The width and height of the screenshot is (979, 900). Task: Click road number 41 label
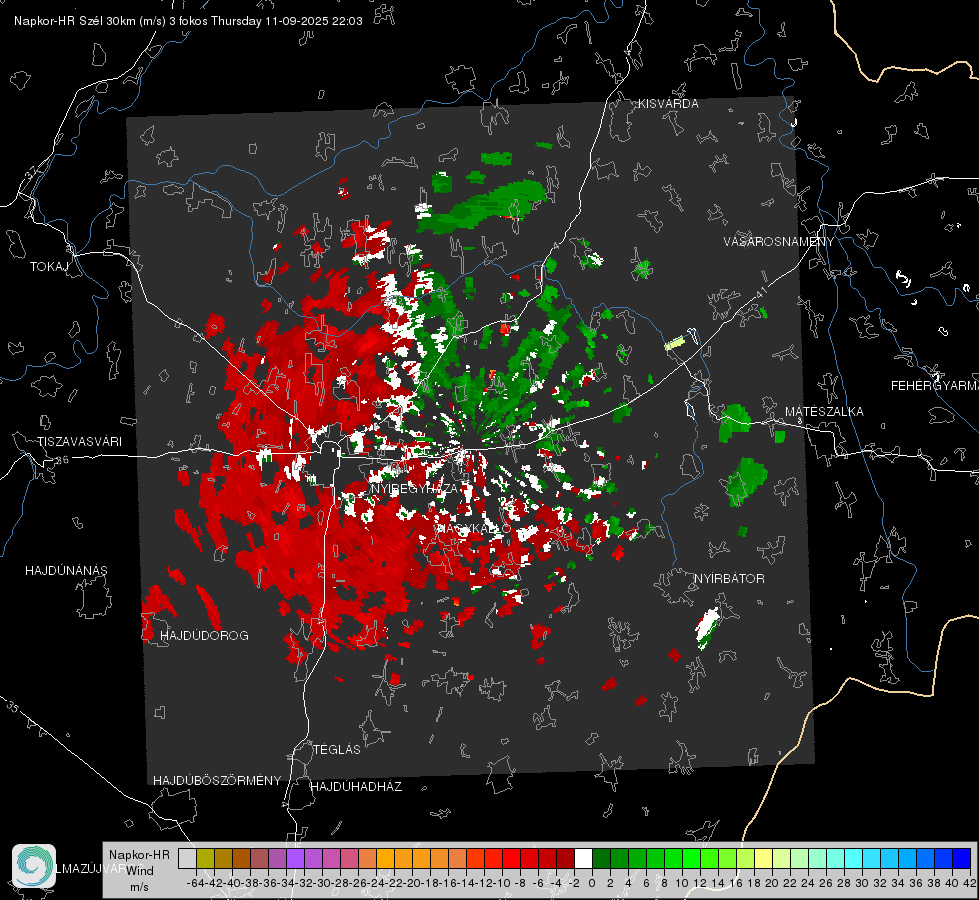coord(760,292)
